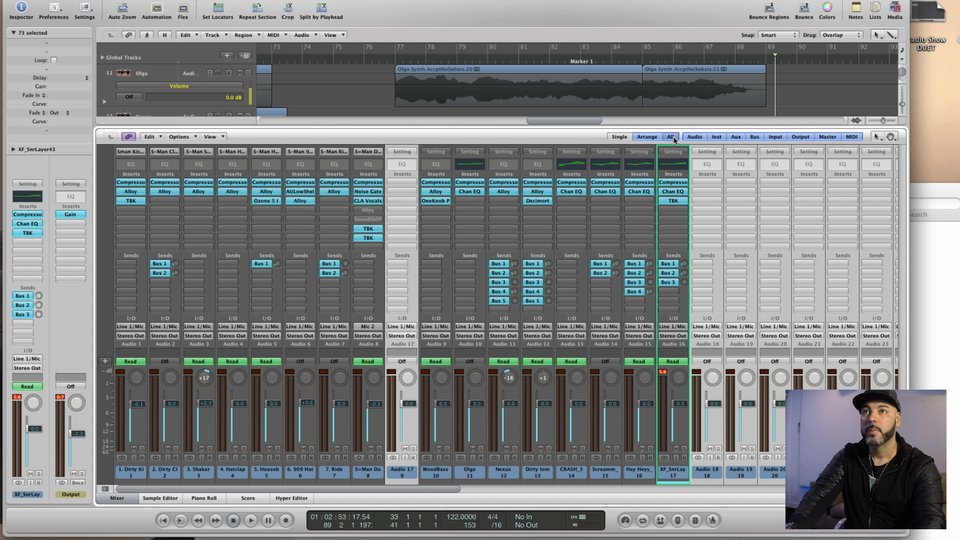
Task: Enable Auto Zoom in the toolbar
Action: pos(122,9)
